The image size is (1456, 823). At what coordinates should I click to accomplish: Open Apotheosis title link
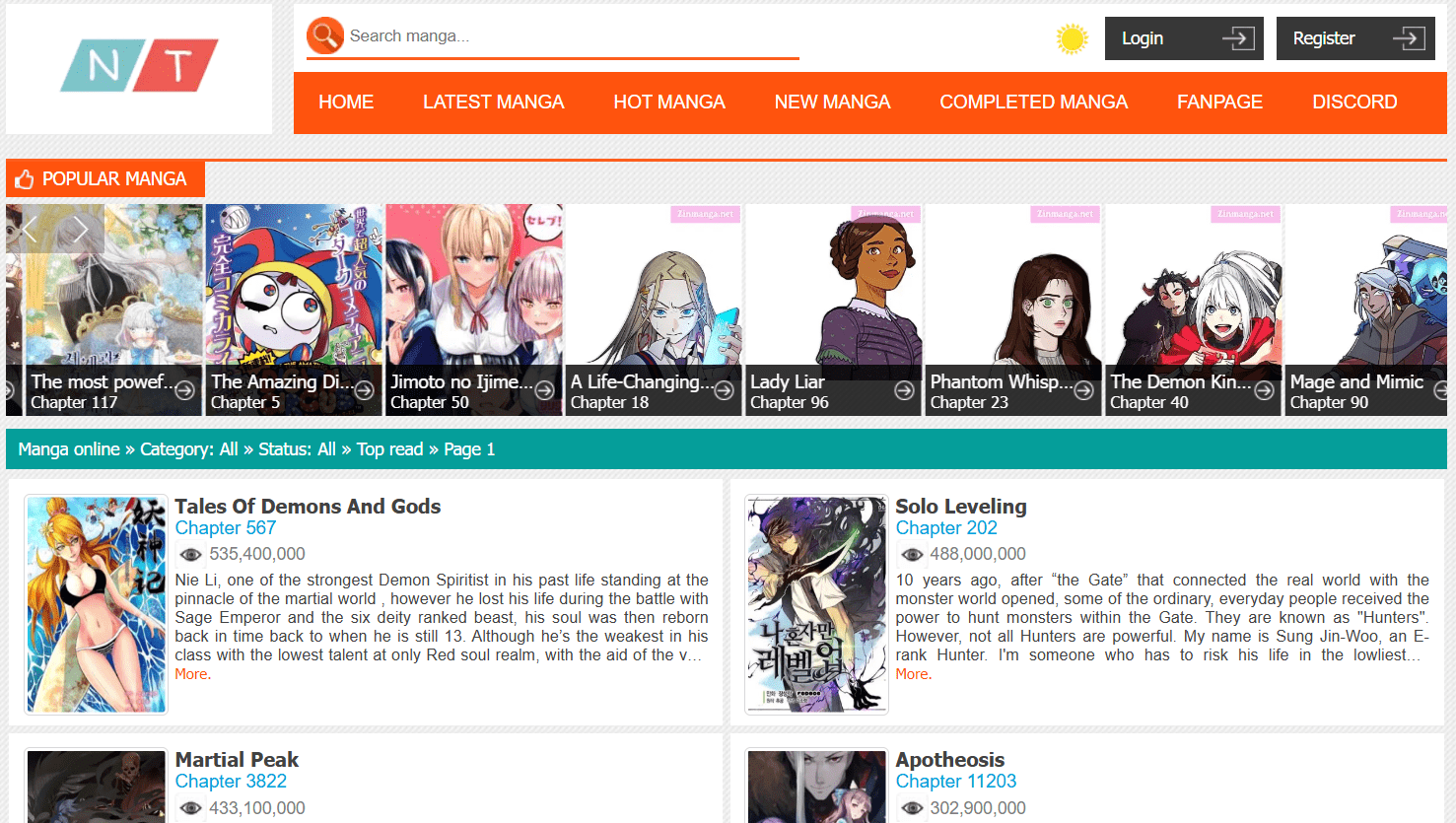950,760
